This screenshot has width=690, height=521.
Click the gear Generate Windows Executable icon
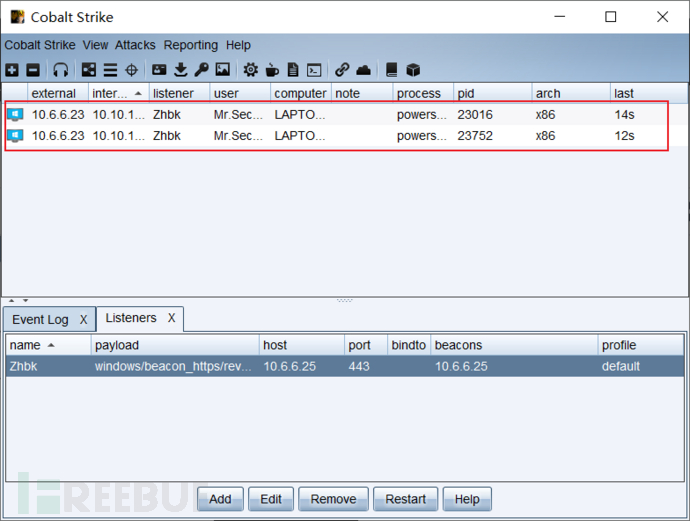pos(251,70)
